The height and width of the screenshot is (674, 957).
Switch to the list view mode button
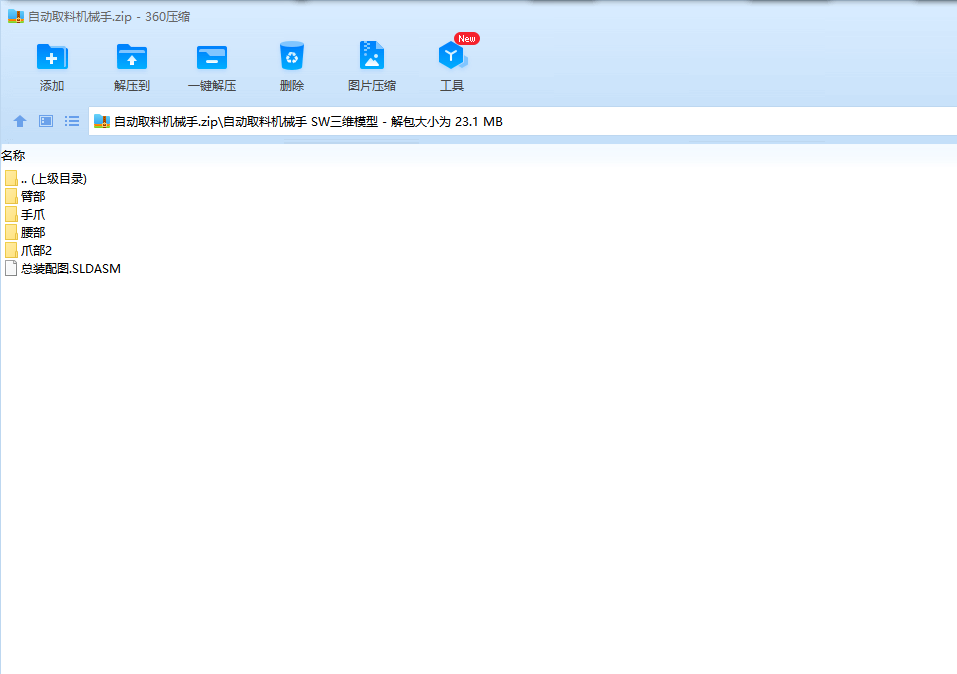click(72, 121)
